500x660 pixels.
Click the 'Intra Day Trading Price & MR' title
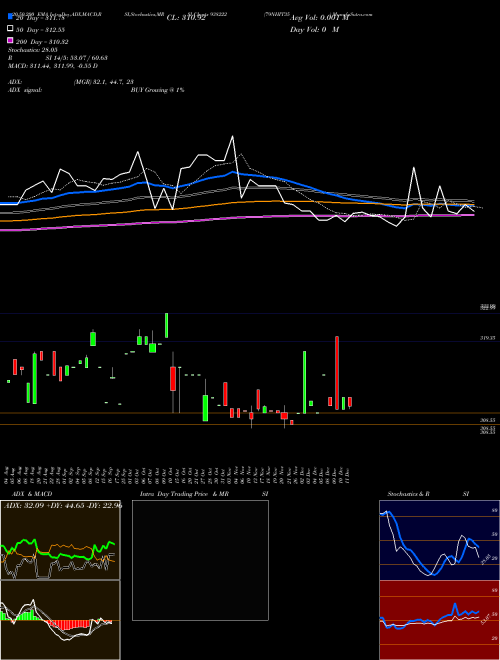[184, 494]
